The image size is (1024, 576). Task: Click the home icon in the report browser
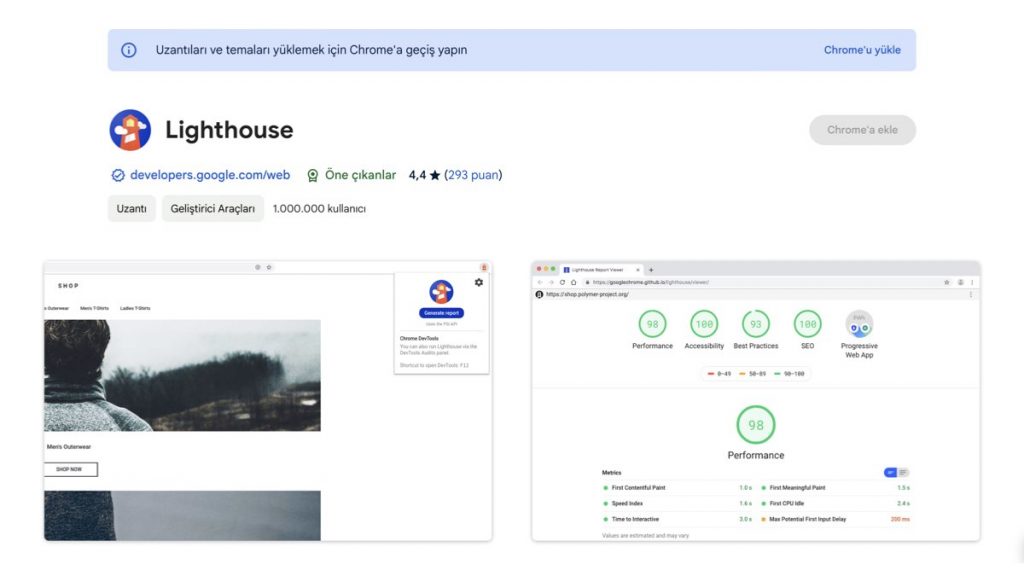pyautogui.click(x=573, y=282)
